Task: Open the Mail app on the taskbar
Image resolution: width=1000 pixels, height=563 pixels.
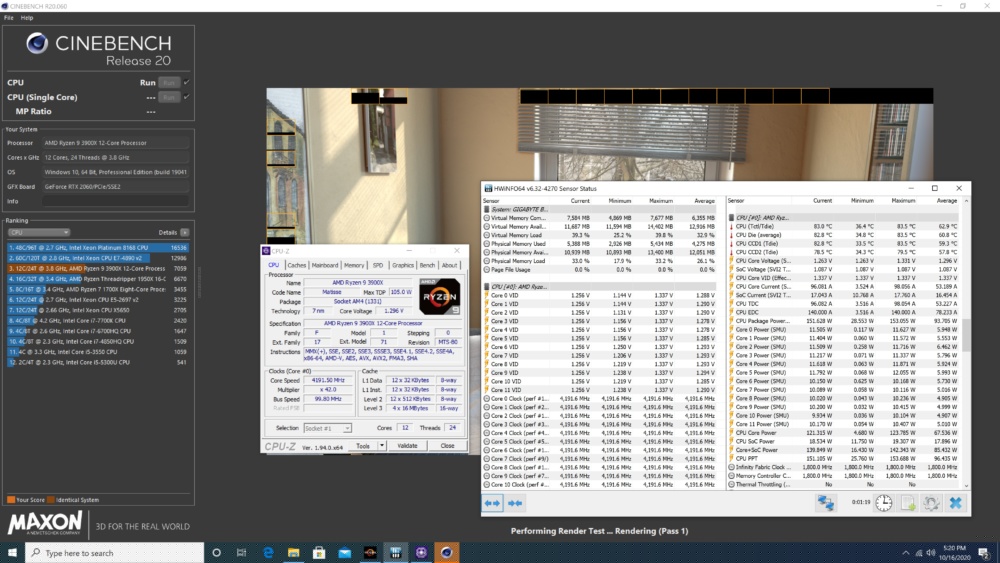Action: click(x=344, y=553)
